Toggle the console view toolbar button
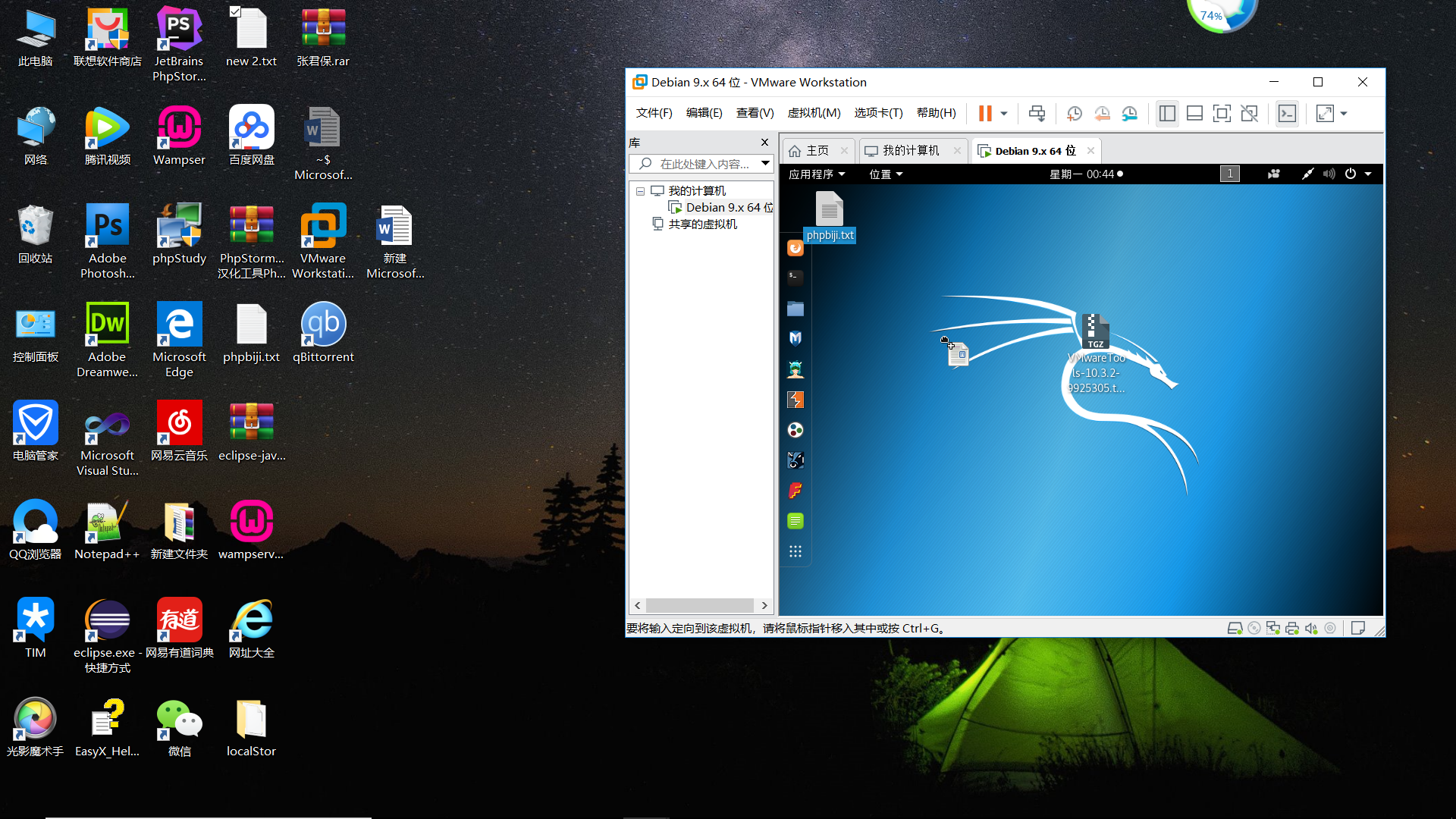The width and height of the screenshot is (1456, 819). (x=1287, y=114)
